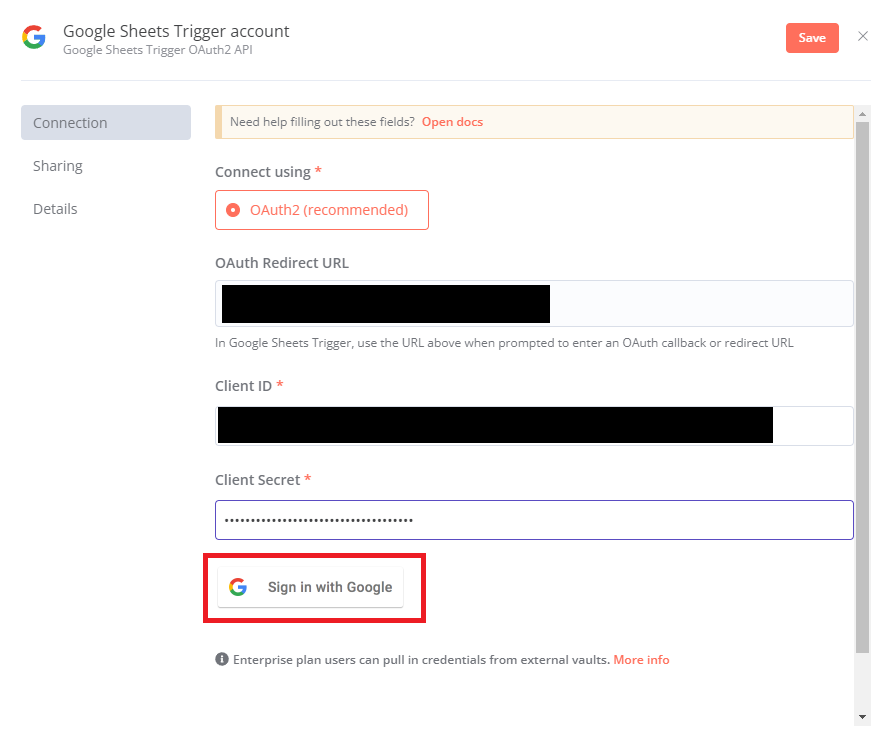Click the 'Google Sheets Trigger account' title
890x748 pixels.
pos(176,31)
